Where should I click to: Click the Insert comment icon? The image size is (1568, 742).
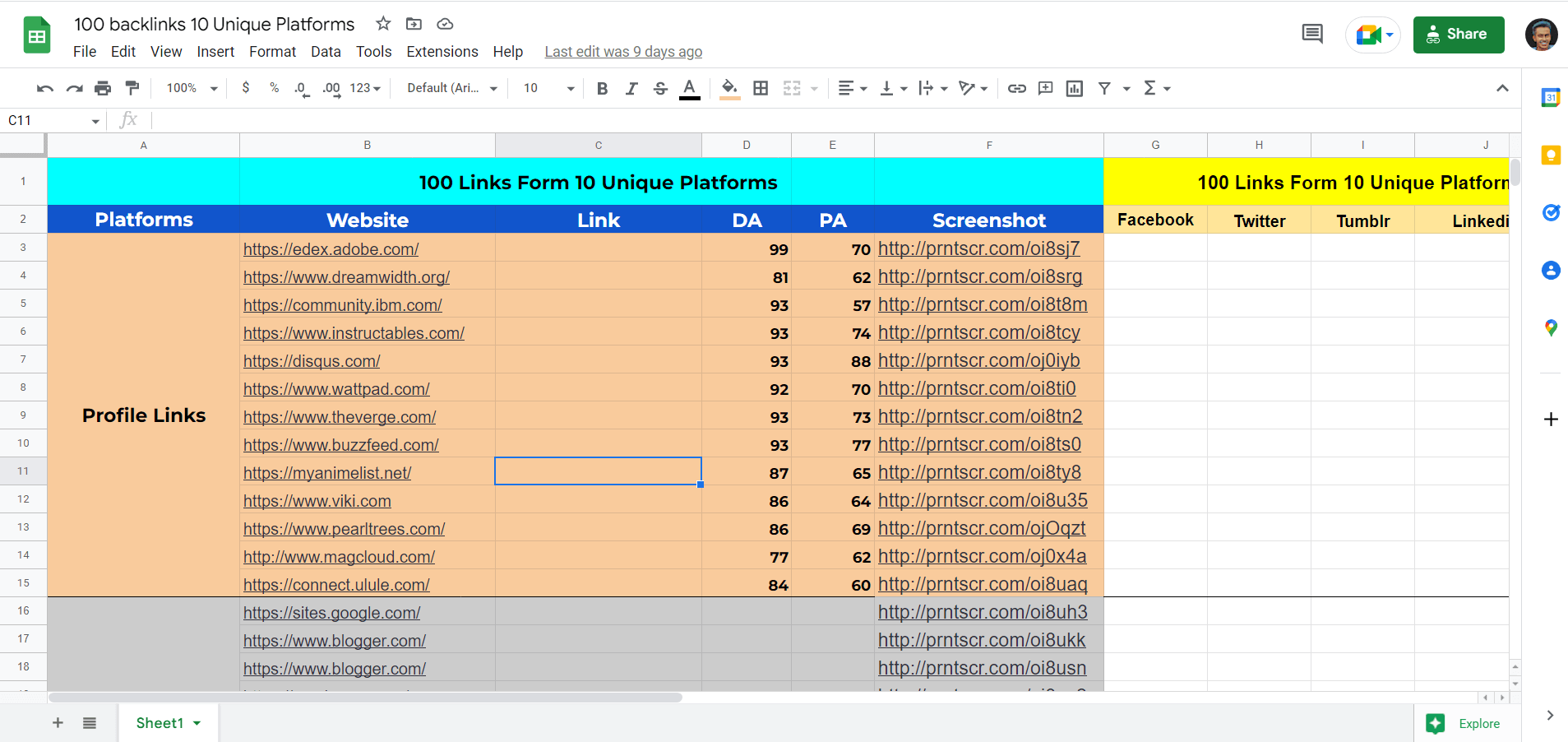(1046, 88)
